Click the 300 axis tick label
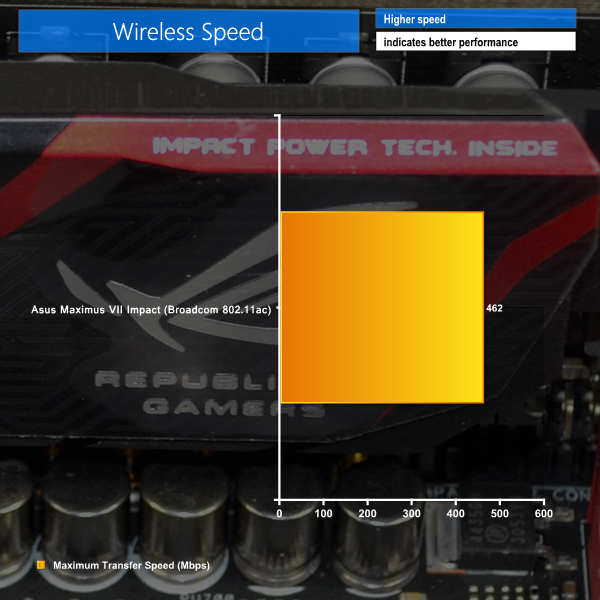 pos(411,514)
